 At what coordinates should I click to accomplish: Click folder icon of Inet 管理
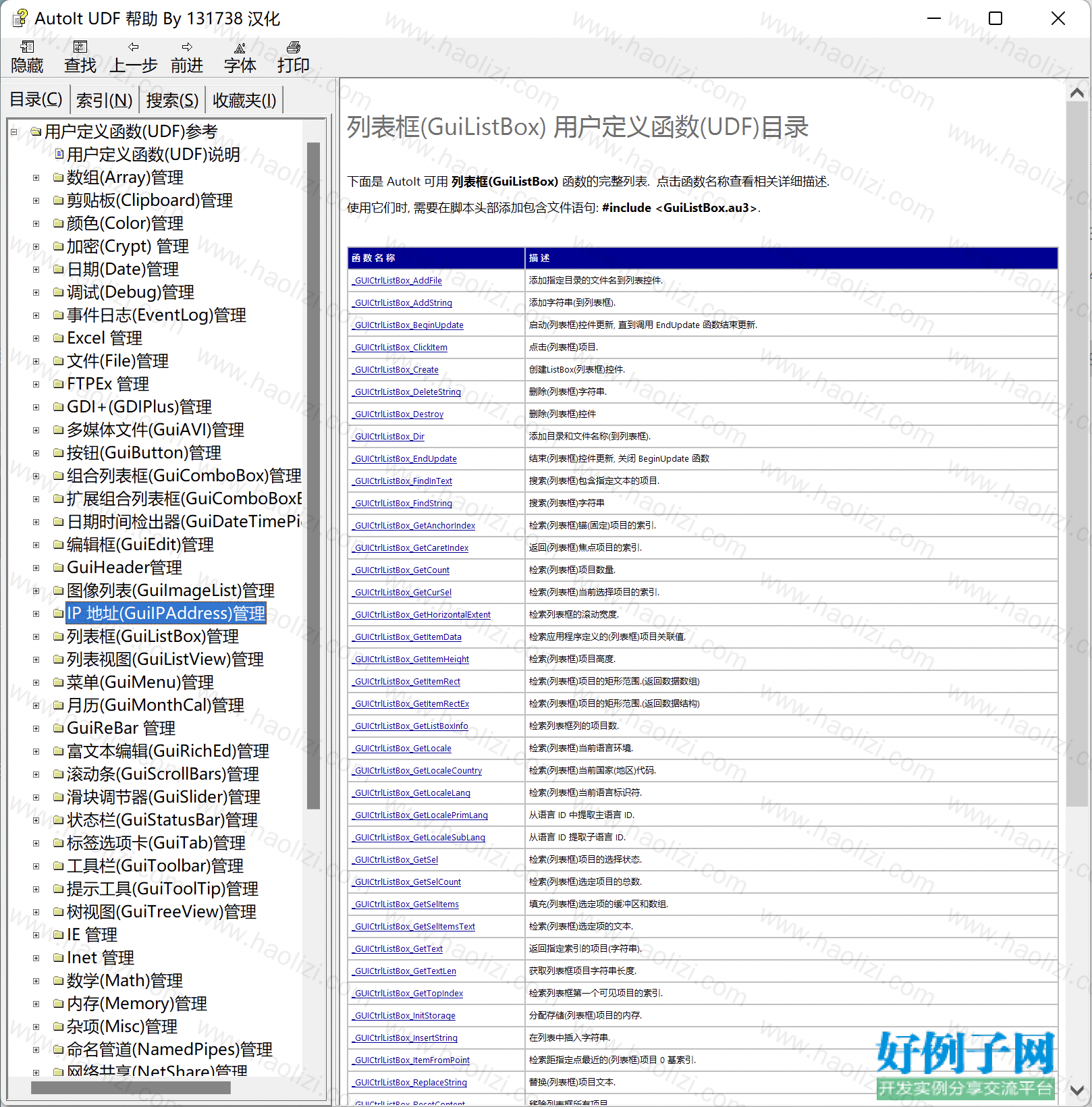(x=59, y=959)
